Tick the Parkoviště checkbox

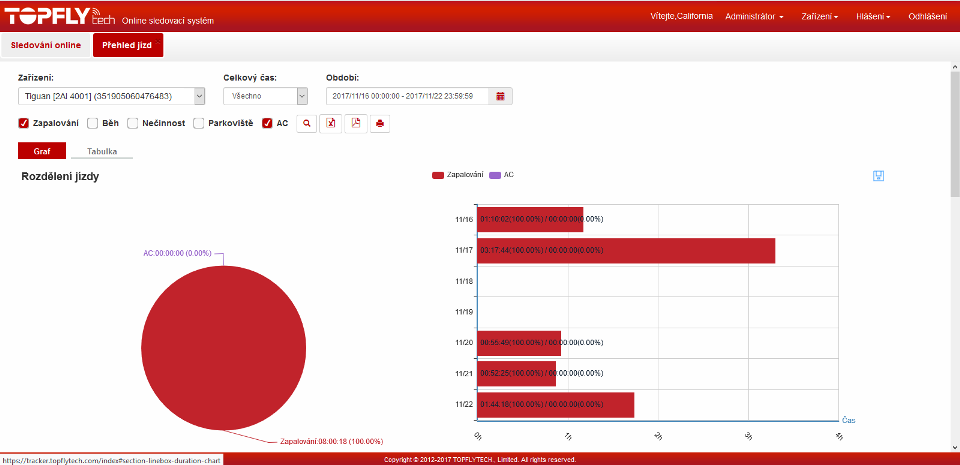199,124
